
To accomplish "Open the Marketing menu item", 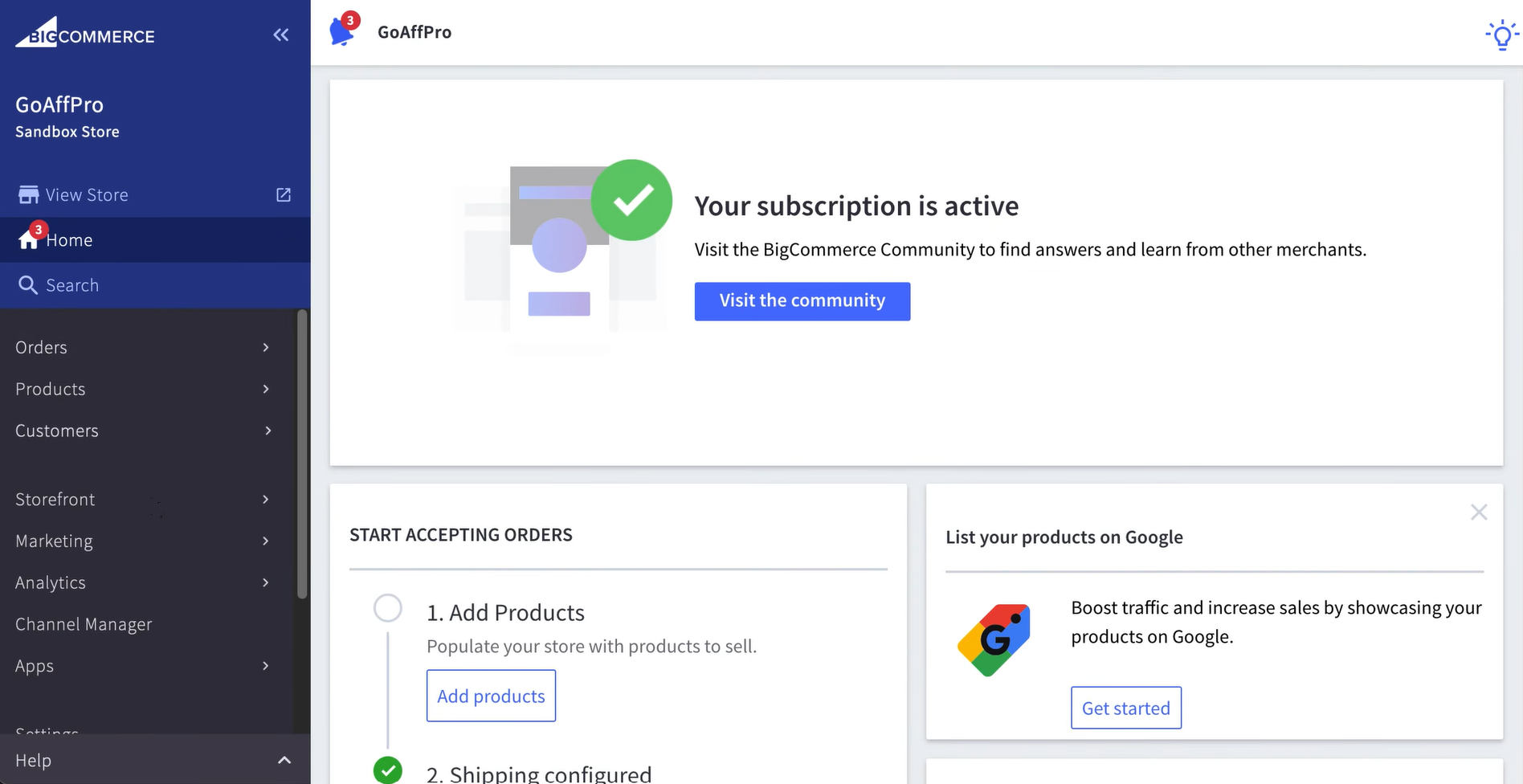I will (55, 541).
